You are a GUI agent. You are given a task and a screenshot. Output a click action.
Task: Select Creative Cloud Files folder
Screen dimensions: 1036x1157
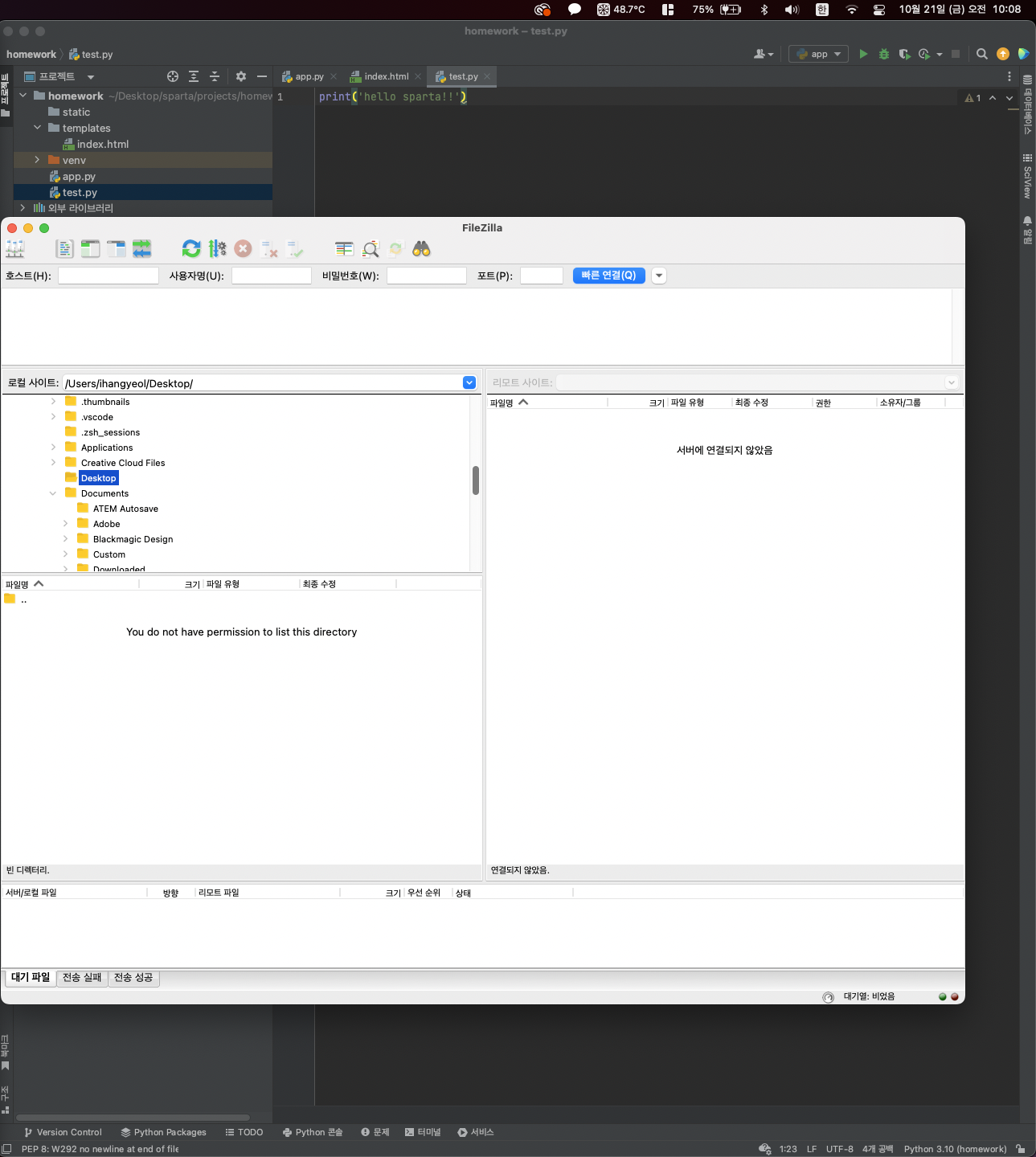(123, 463)
